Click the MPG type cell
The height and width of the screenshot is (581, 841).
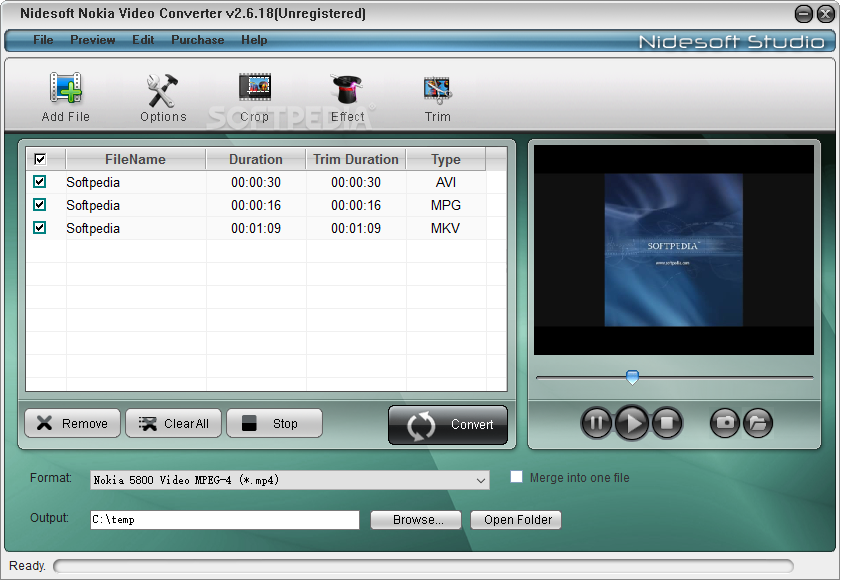pyautogui.click(x=446, y=205)
